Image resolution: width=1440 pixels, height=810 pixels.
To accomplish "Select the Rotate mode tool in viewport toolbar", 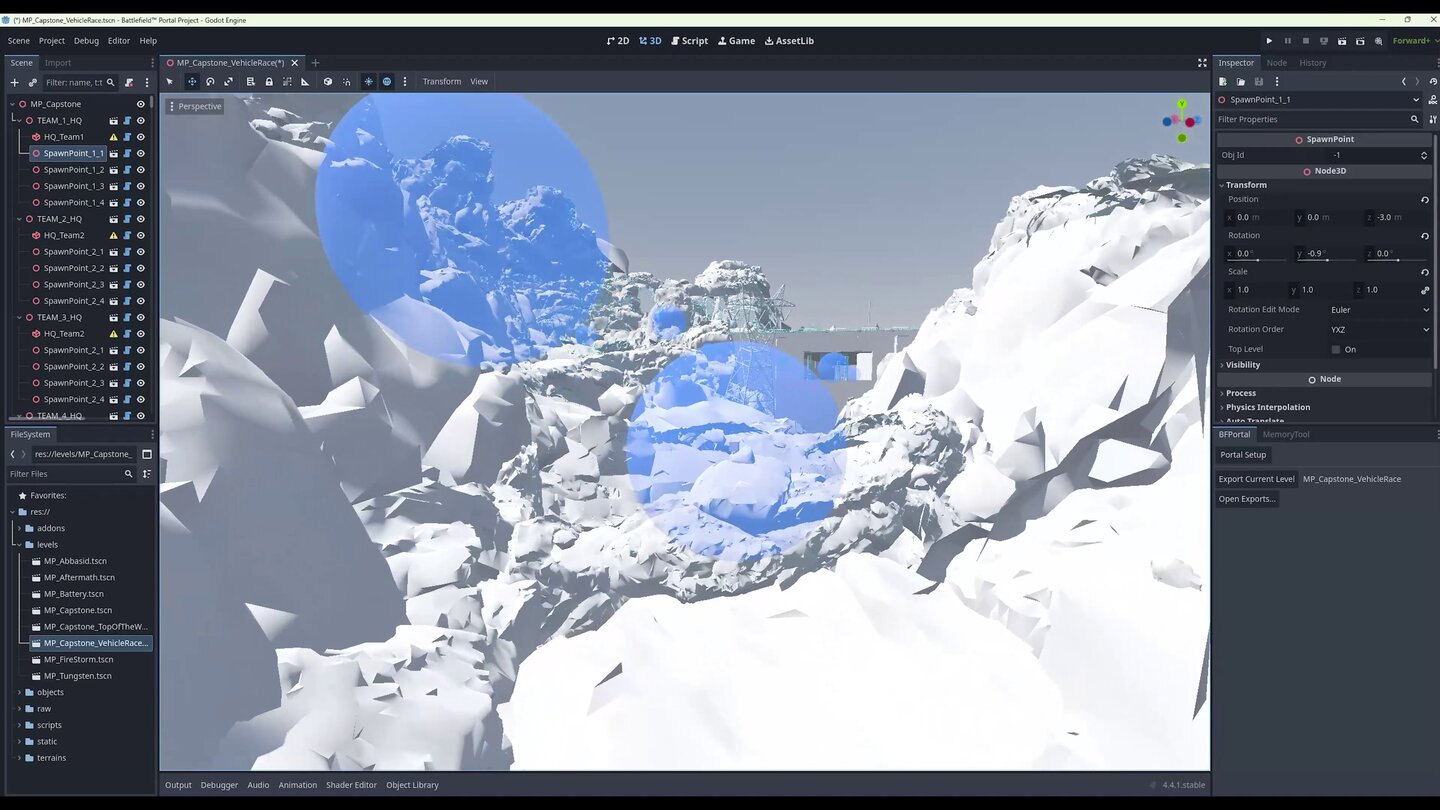I will point(210,82).
